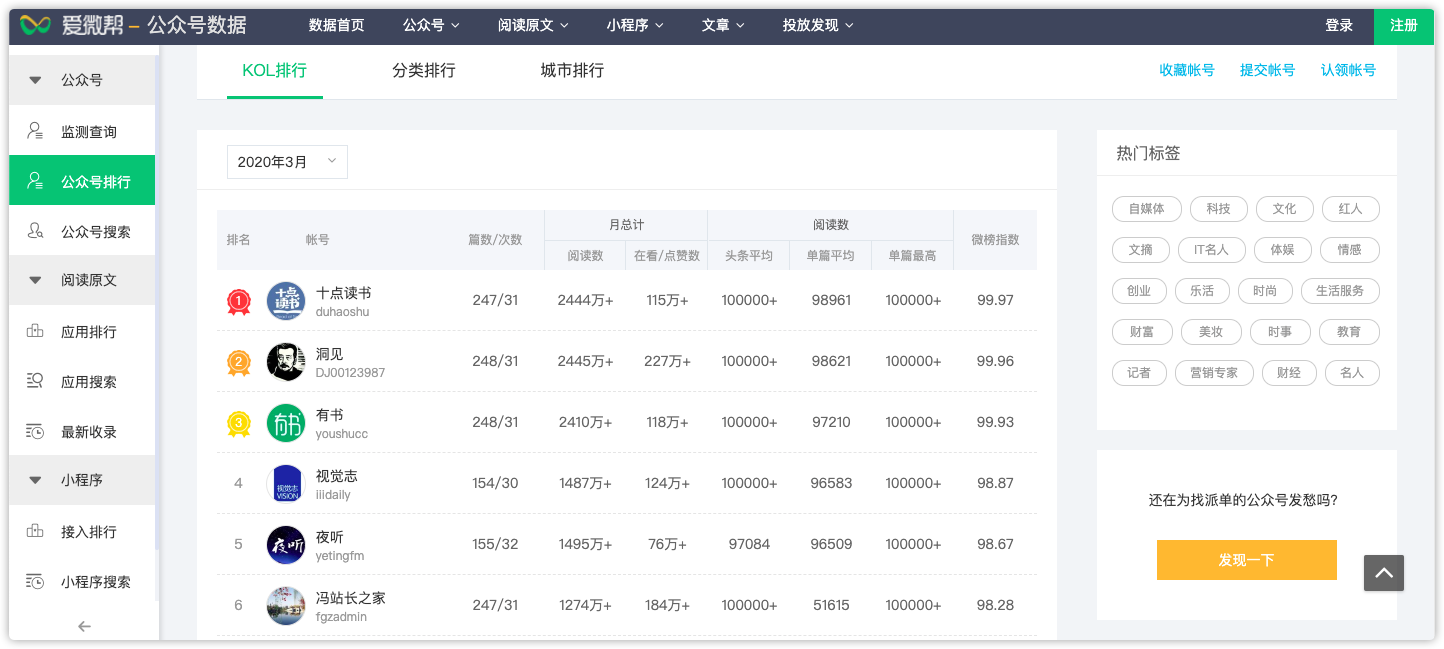Image resolution: width=1444 pixels, height=649 pixels.
Task: Select 公众号搜索 in the sidebar
Action: coord(82,231)
